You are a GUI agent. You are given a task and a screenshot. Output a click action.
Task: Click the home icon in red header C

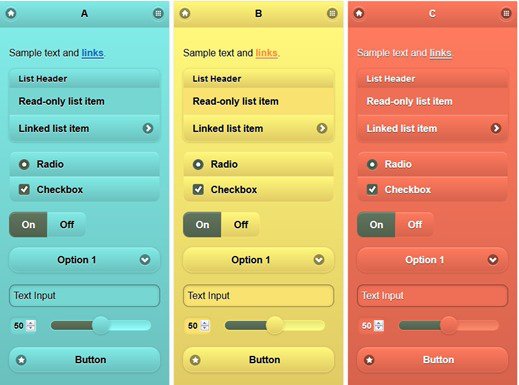pos(359,13)
